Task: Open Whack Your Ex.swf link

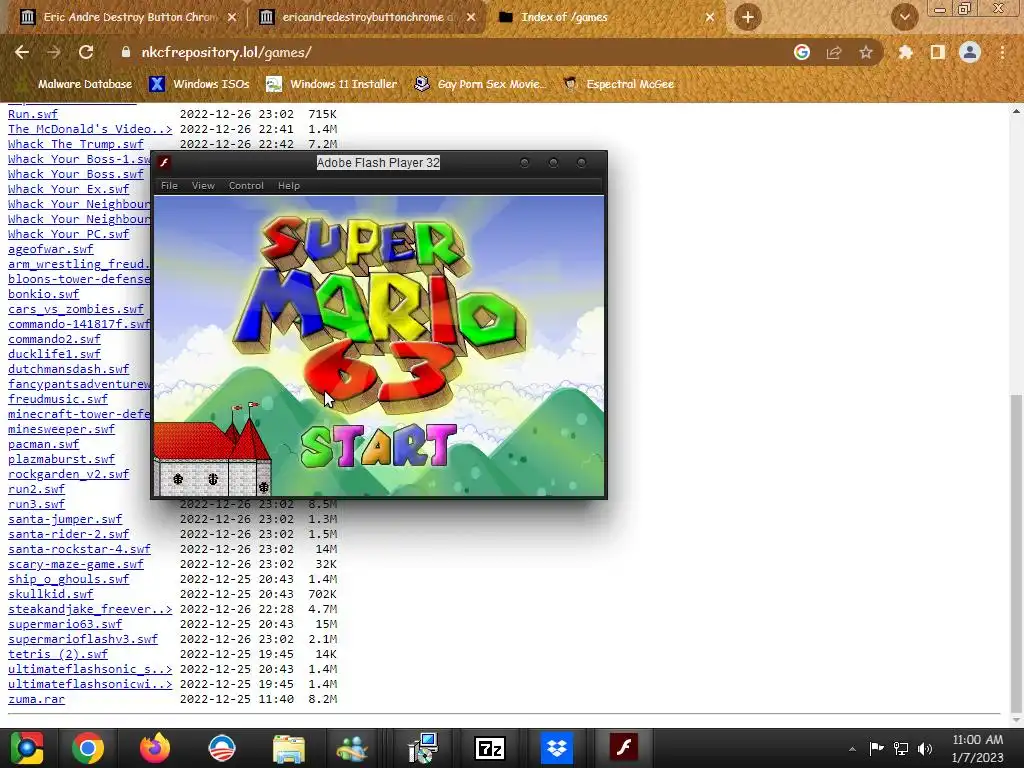Action: point(69,189)
